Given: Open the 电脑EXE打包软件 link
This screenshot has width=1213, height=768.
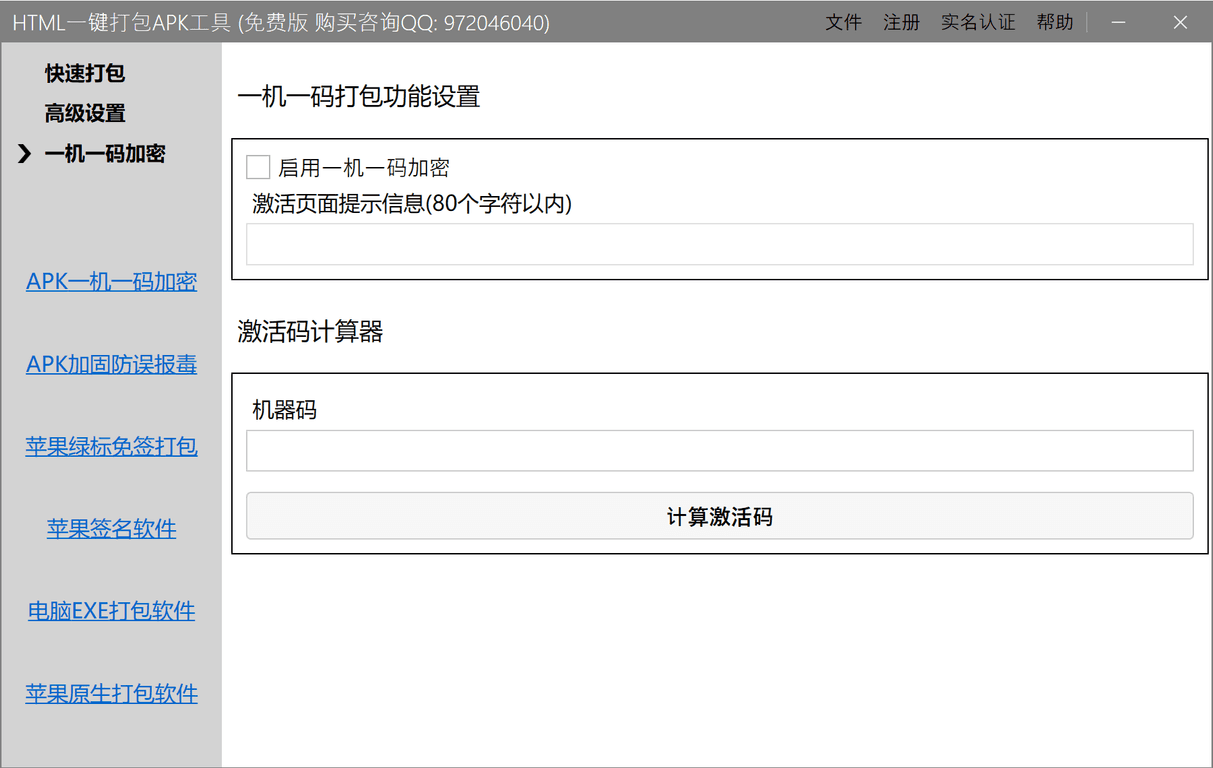Looking at the screenshot, I should tap(111, 610).
